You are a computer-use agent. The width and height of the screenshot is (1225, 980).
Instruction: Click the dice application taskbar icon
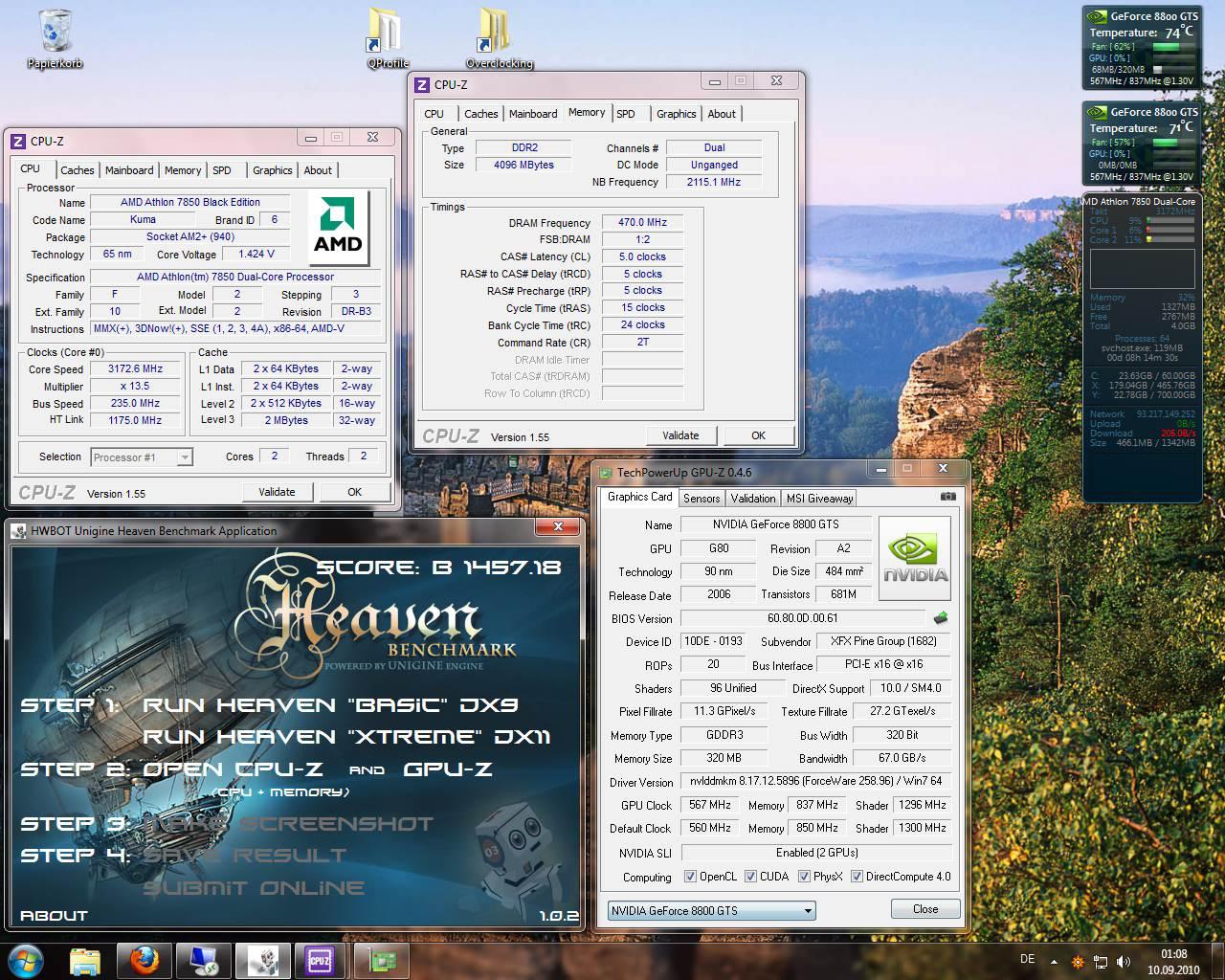pyautogui.click(x=263, y=960)
